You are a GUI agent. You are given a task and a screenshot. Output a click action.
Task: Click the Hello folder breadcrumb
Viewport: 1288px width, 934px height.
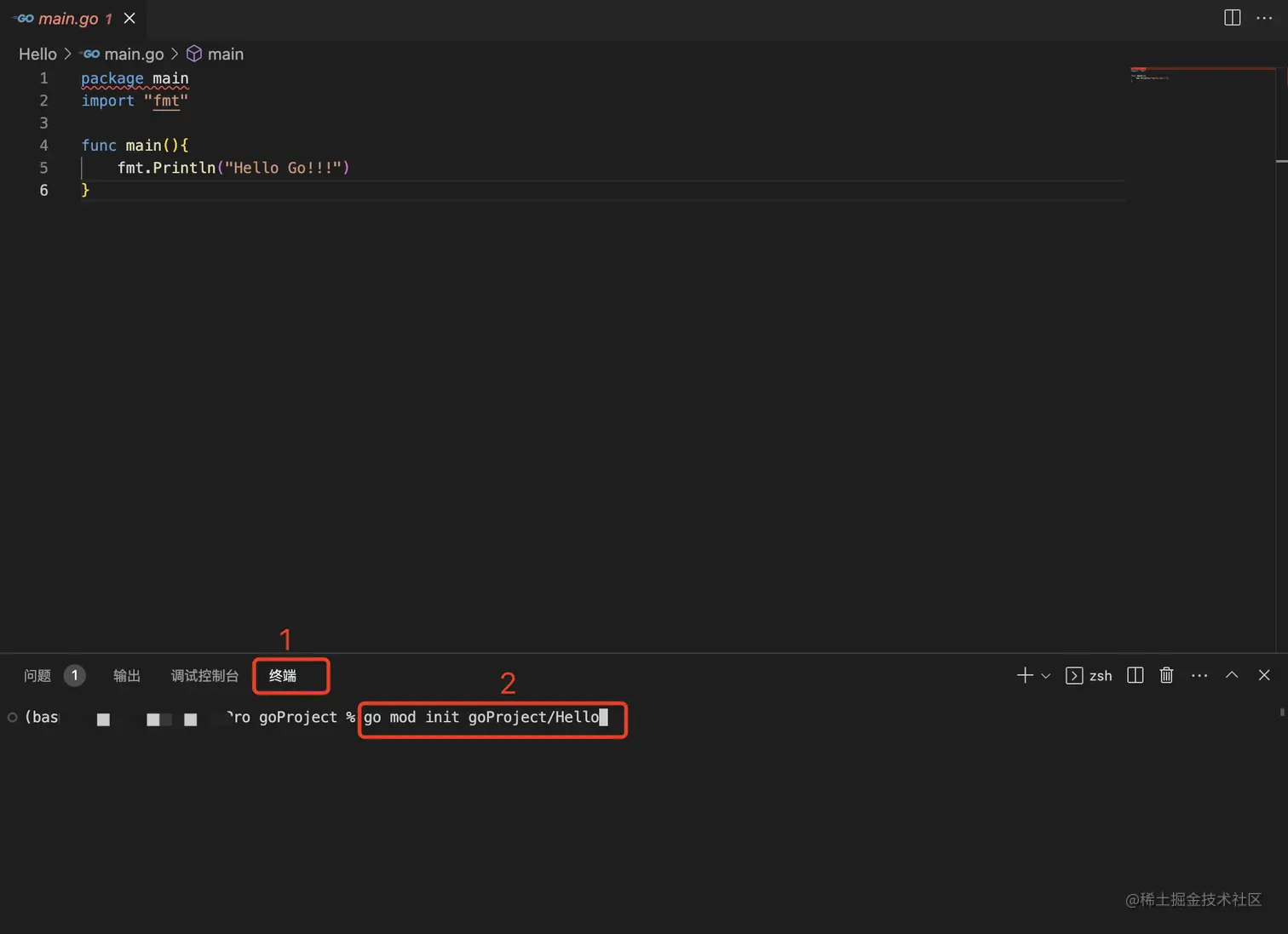tap(37, 54)
